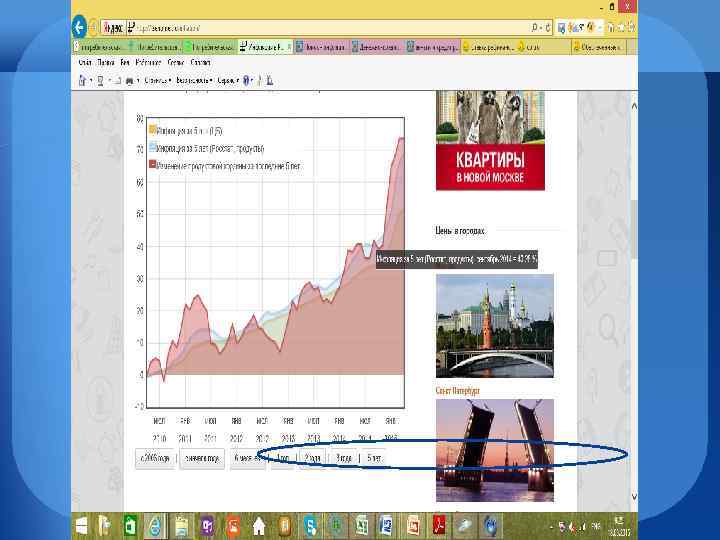Click the Home icon in command bar
The image size is (720, 540).
tap(82, 81)
